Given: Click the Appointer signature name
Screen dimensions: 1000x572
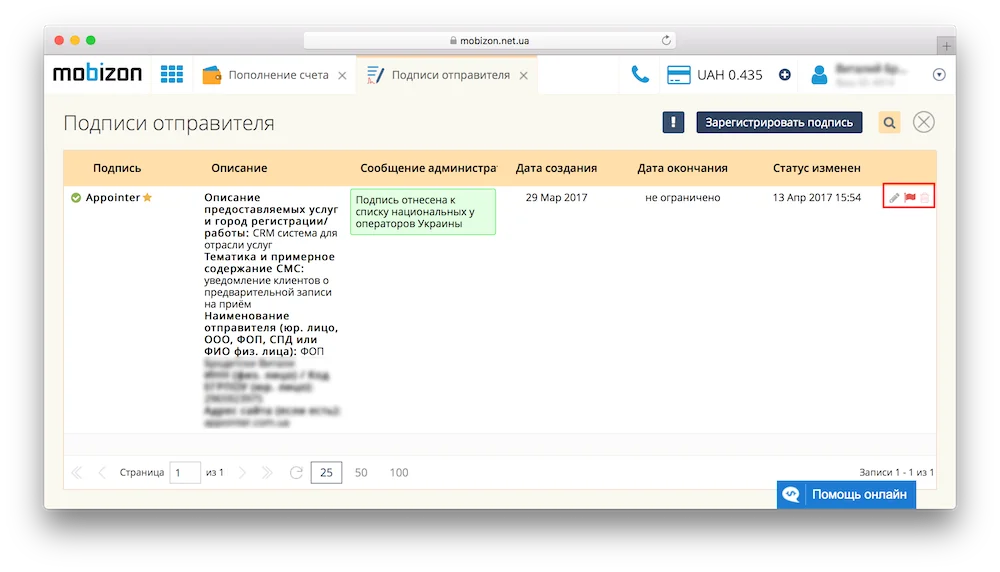Looking at the screenshot, I should (113, 198).
